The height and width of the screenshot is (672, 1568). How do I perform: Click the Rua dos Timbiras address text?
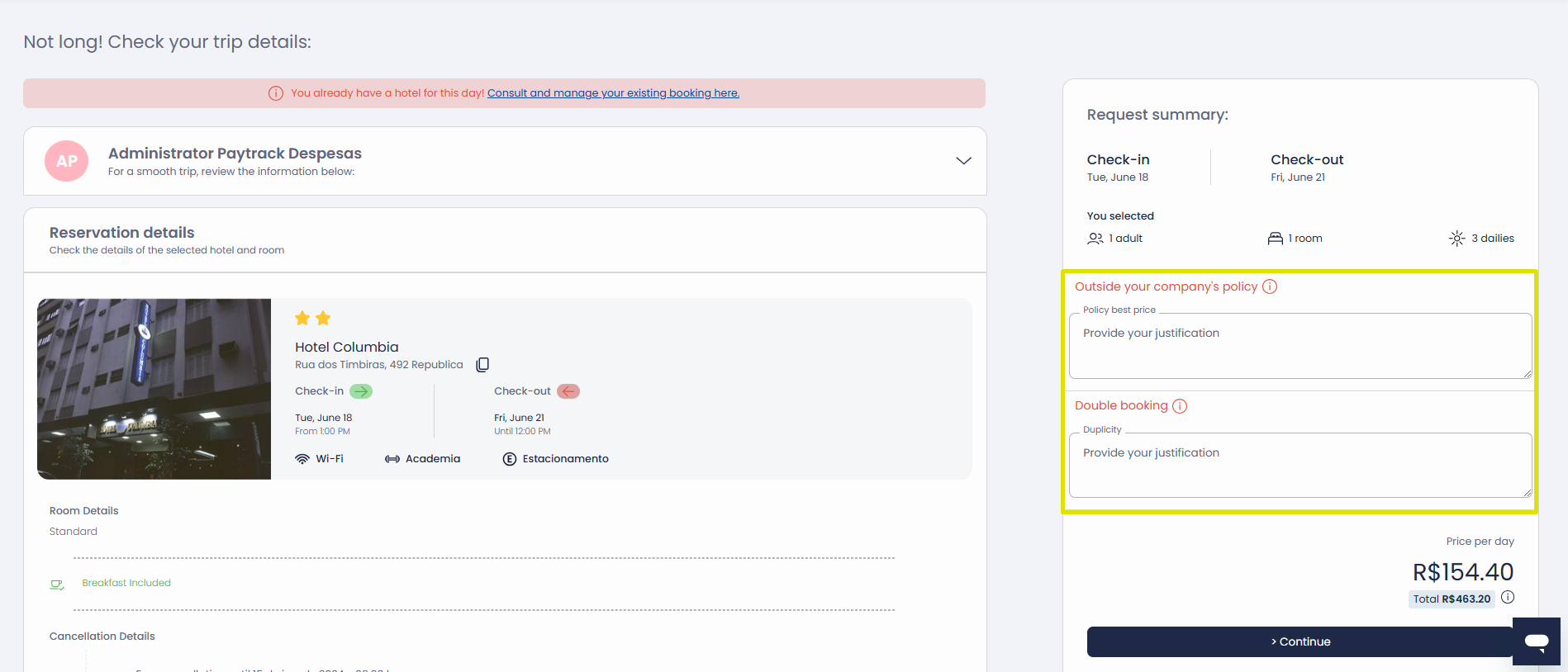click(379, 365)
